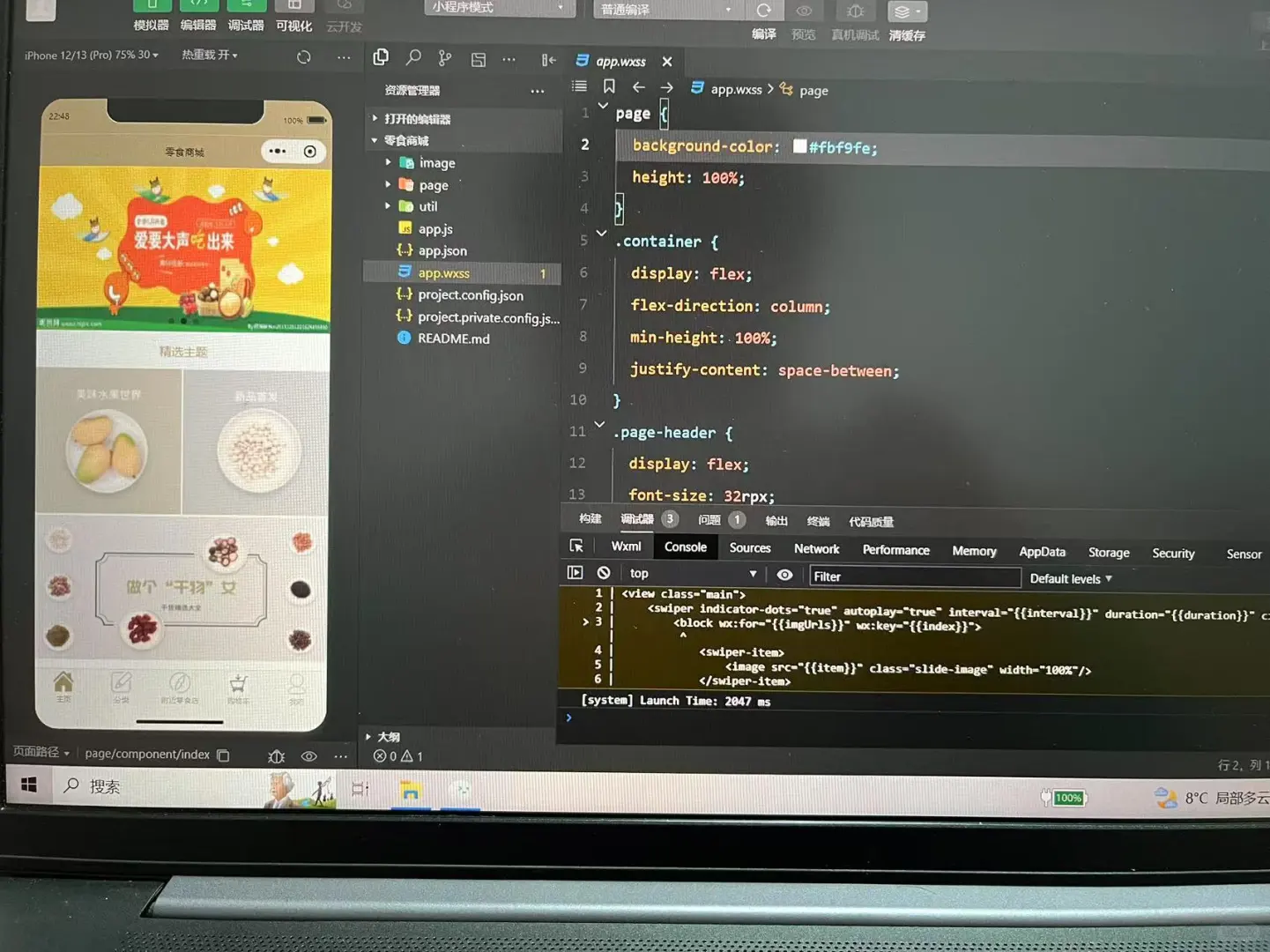Tap the home icon in the simulator tab bar
The width and height of the screenshot is (1270, 952).
click(x=63, y=685)
